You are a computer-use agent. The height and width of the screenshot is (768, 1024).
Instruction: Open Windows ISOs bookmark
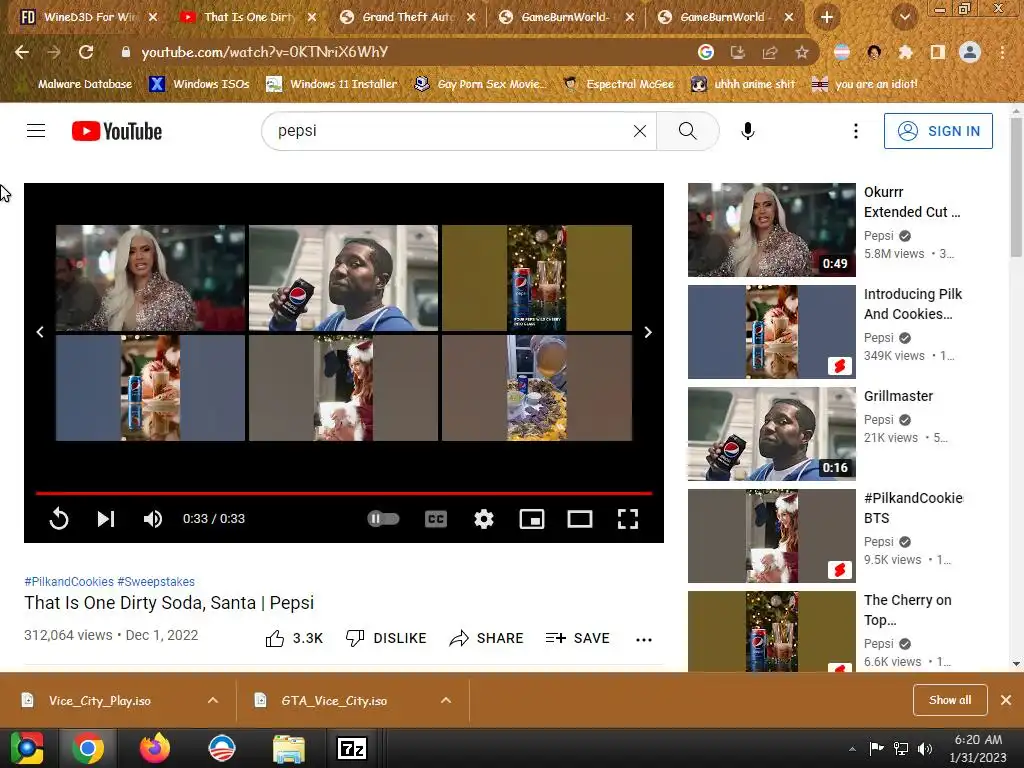pyautogui.click(x=200, y=84)
